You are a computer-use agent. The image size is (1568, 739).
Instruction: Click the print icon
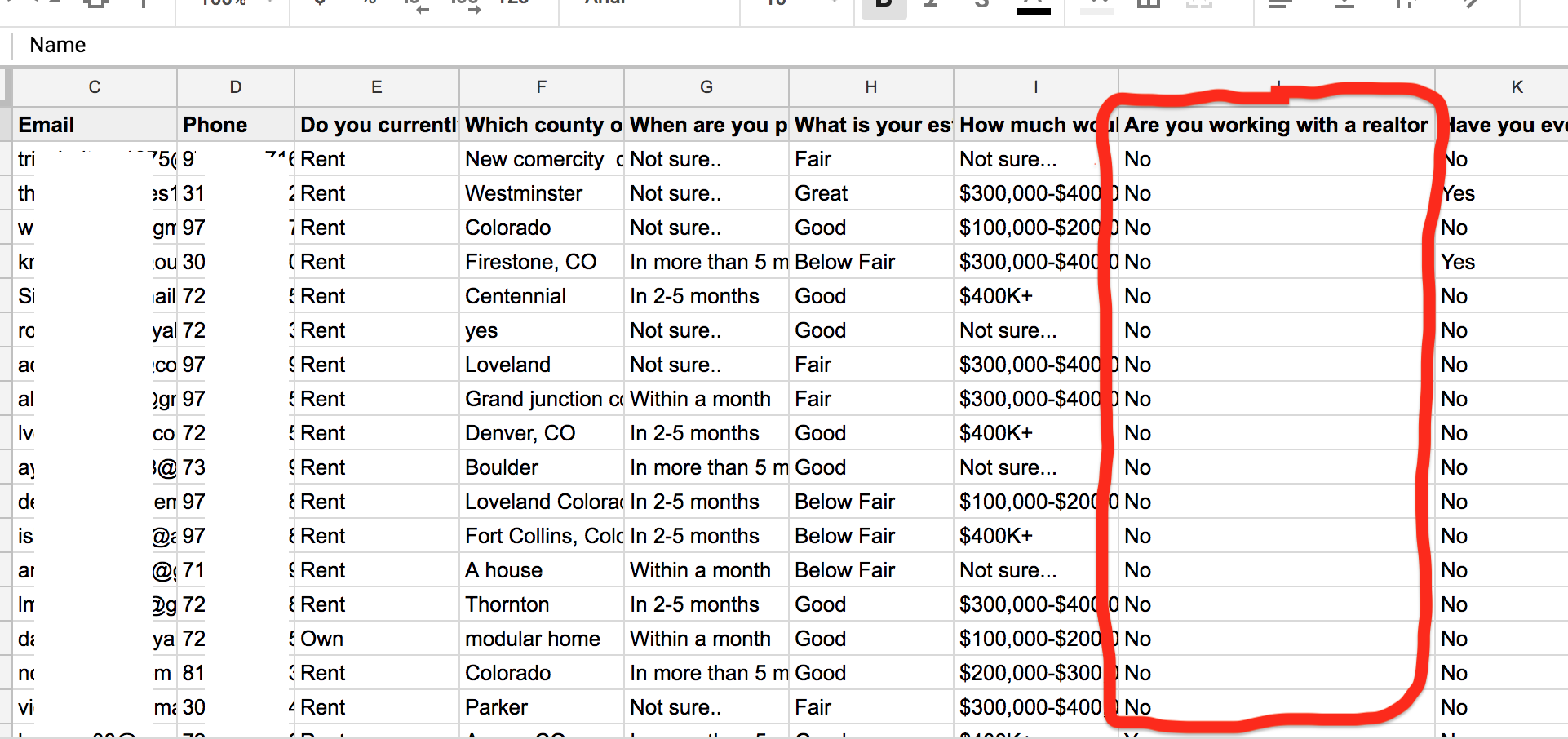[96, 5]
